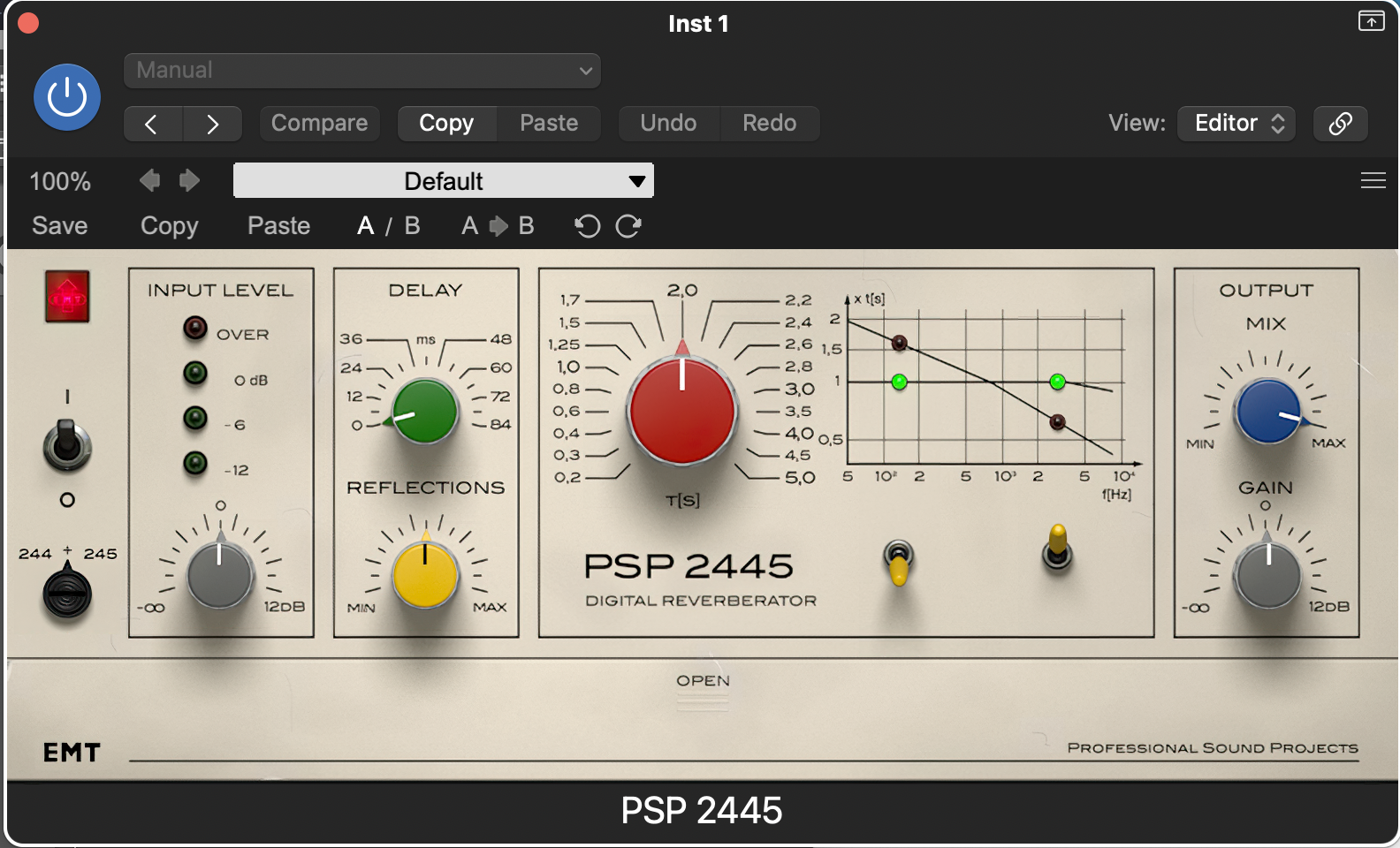The height and width of the screenshot is (848, 1400).
Task: Click the 100% zoom value
Action: coord(60,182)
